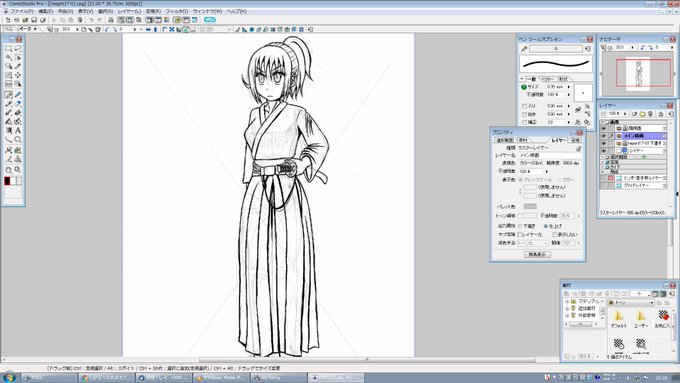Click rotate-left icon in second toolbar row
Screen dimensions: 680x383
pos(107,29)
